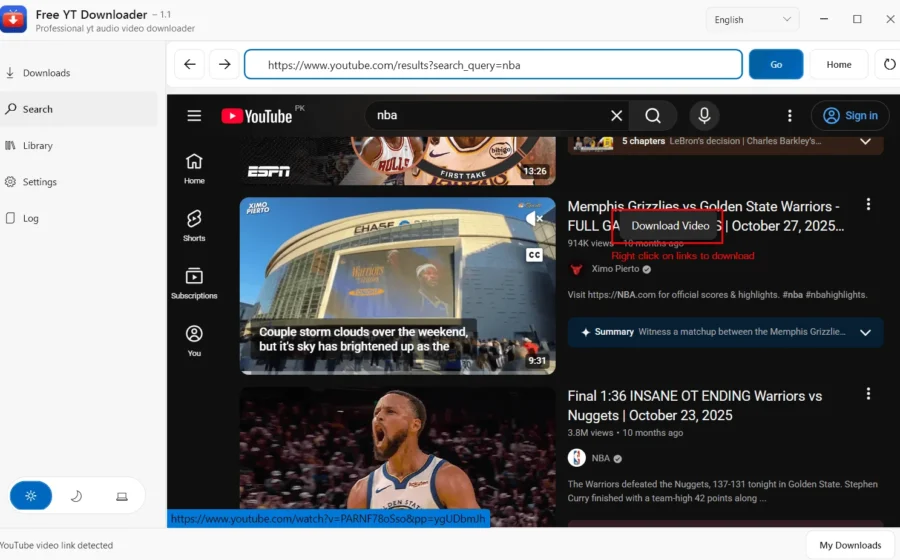Open the My Downloads button
The image size is (900, 560).
click(x=850, y=545)
